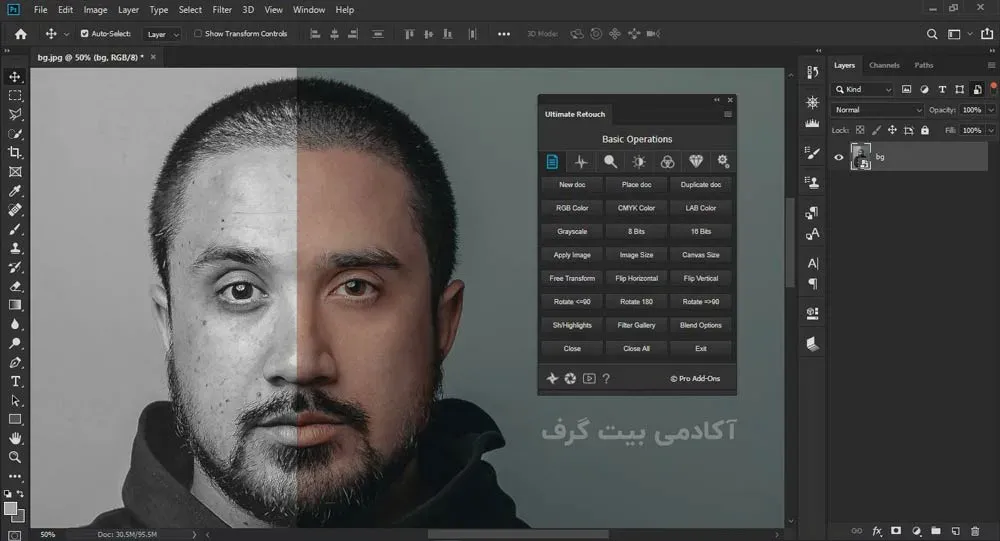This screenshot has width=1000, height=541.
Task: Delete layer with trash icon
Action: point(974,531)
